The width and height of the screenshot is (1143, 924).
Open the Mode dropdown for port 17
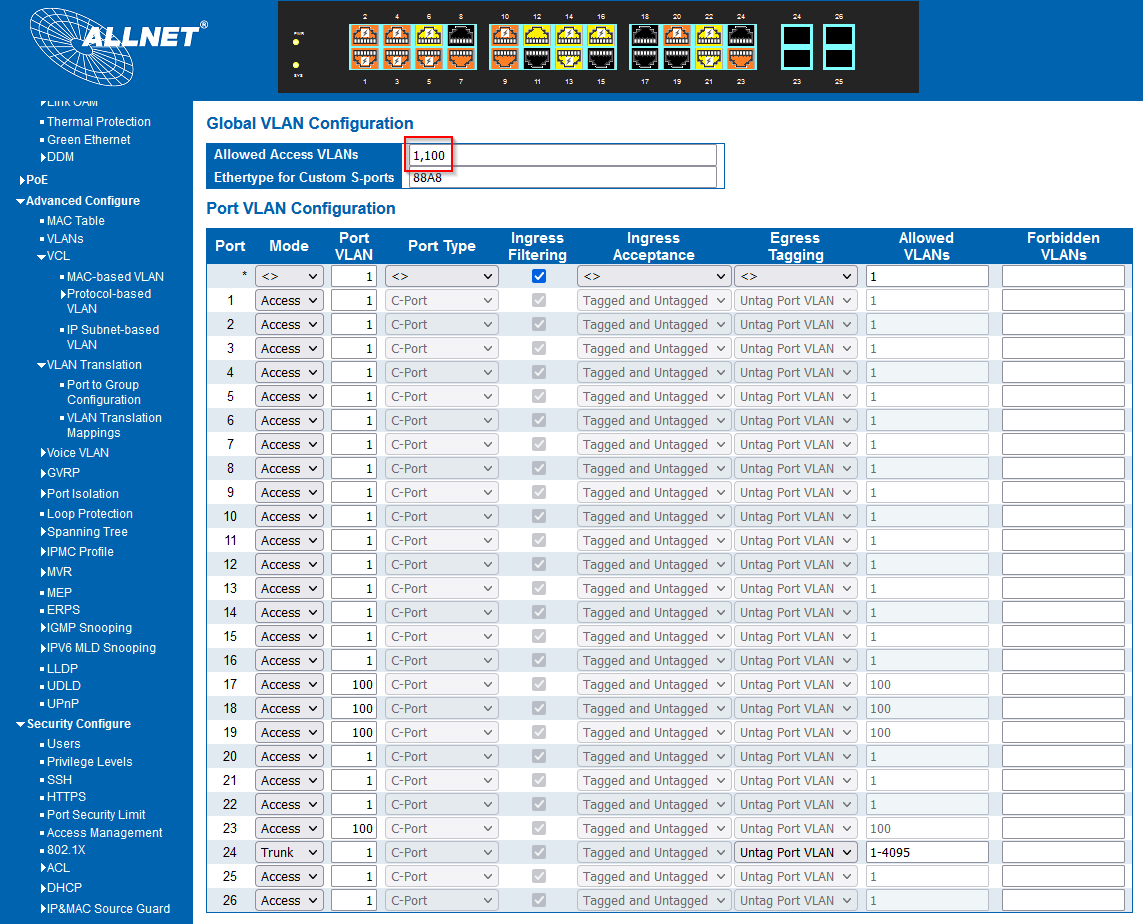[x=289, y=684]
